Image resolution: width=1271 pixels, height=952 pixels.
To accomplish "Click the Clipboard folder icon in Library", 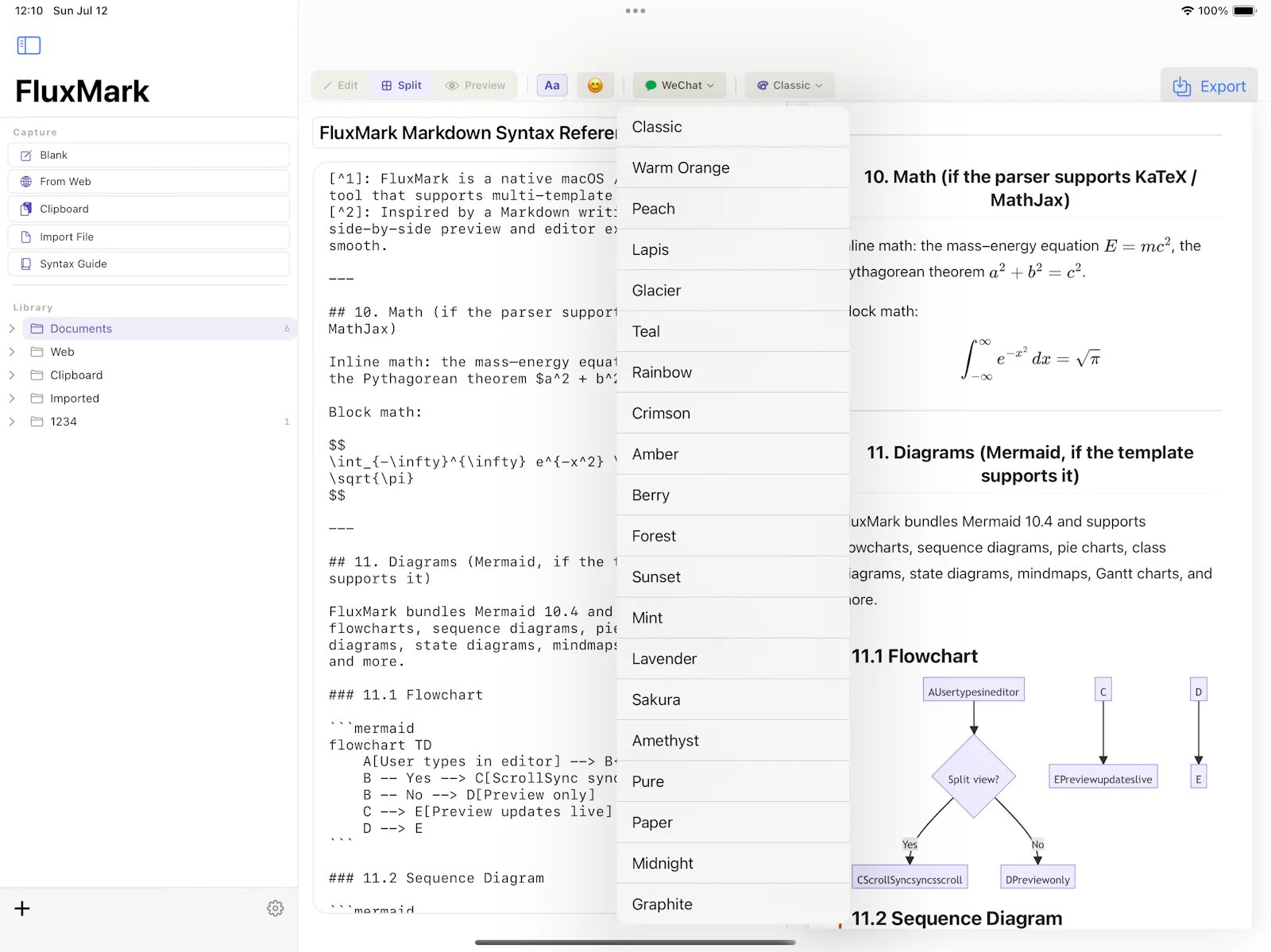I will coord(37,375).
